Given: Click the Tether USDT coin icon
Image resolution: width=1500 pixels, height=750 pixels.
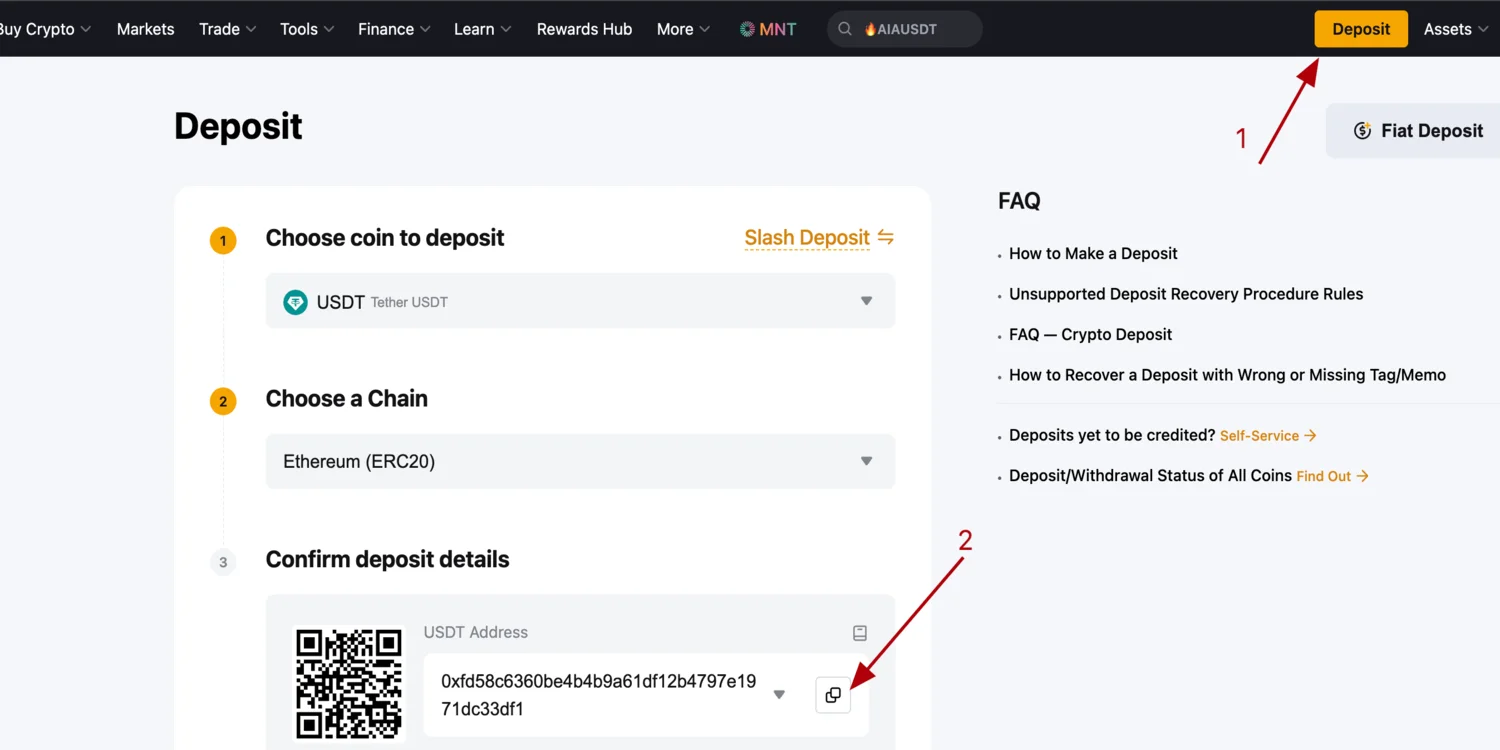Looking at the screenshot, I should (x=295, y=302).
